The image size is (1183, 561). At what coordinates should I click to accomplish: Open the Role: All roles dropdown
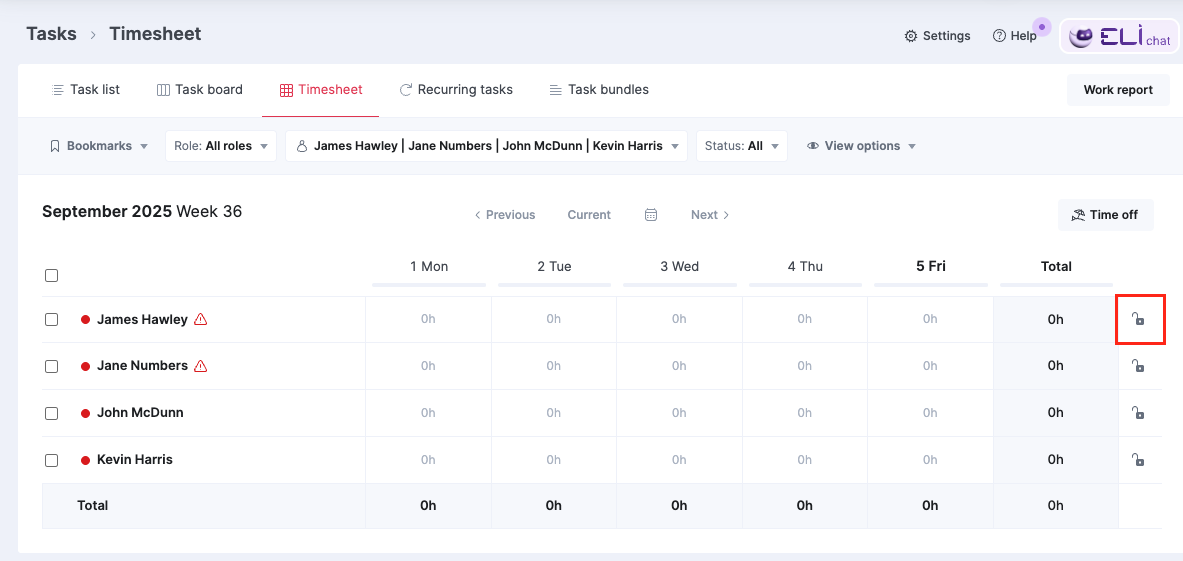(221, 146)
